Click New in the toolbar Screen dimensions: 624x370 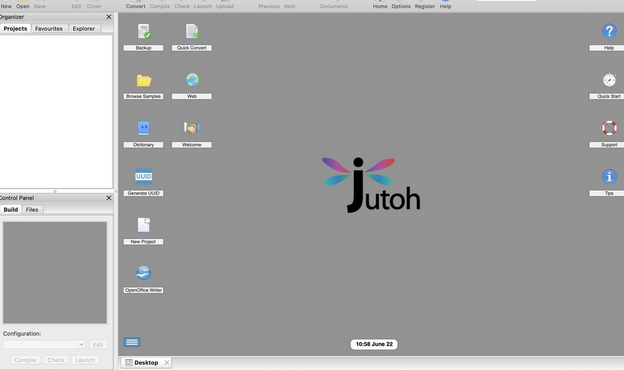point(6,5)
